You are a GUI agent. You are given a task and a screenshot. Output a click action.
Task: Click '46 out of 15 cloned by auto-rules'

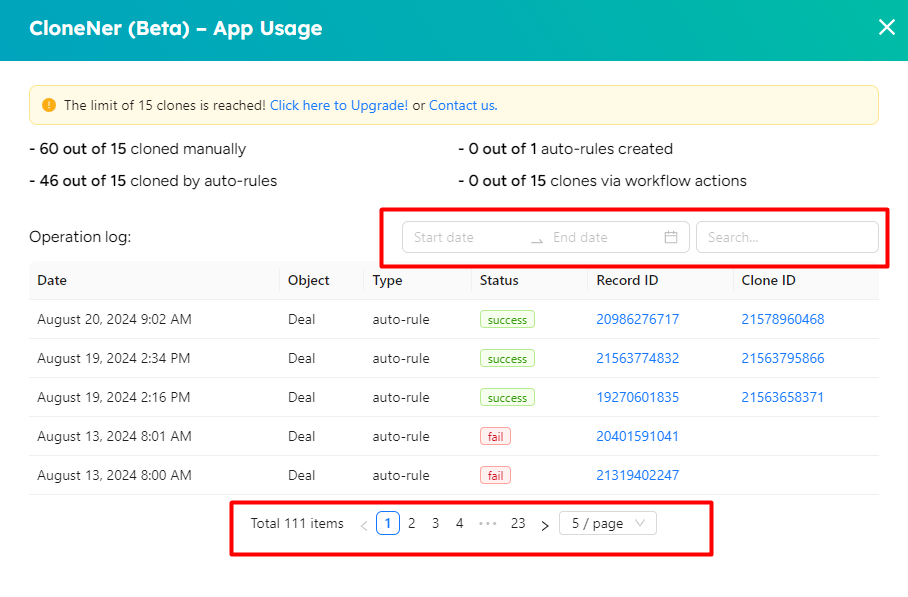pos(158,181)
